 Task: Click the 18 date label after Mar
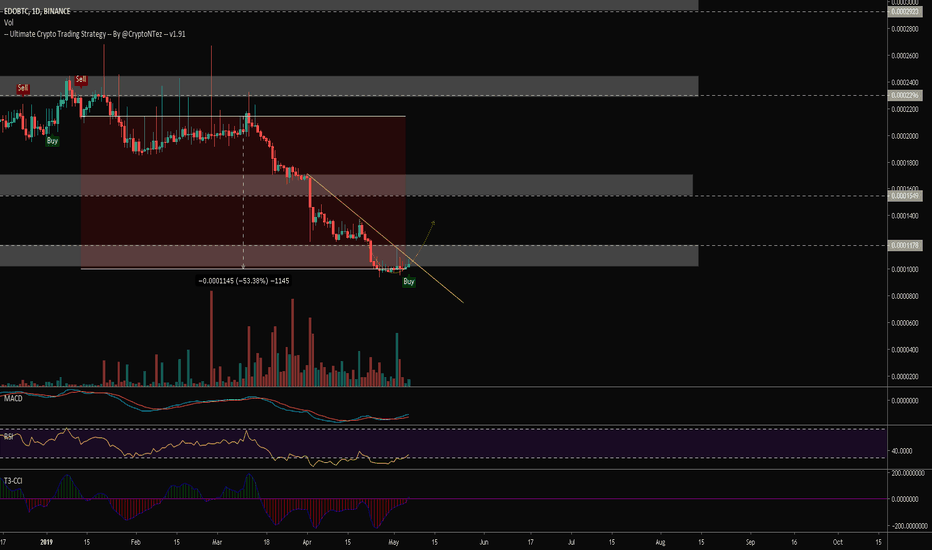(x=266, y=542)
